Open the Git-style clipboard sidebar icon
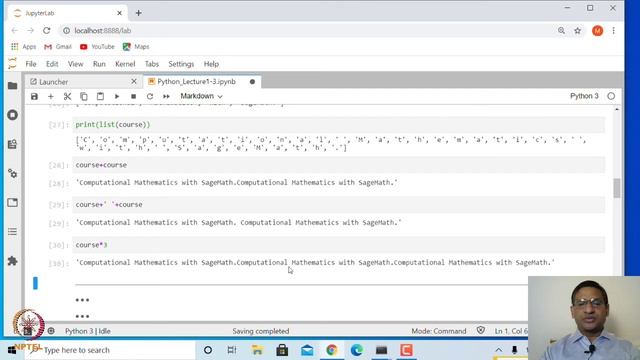 point(13,144)
